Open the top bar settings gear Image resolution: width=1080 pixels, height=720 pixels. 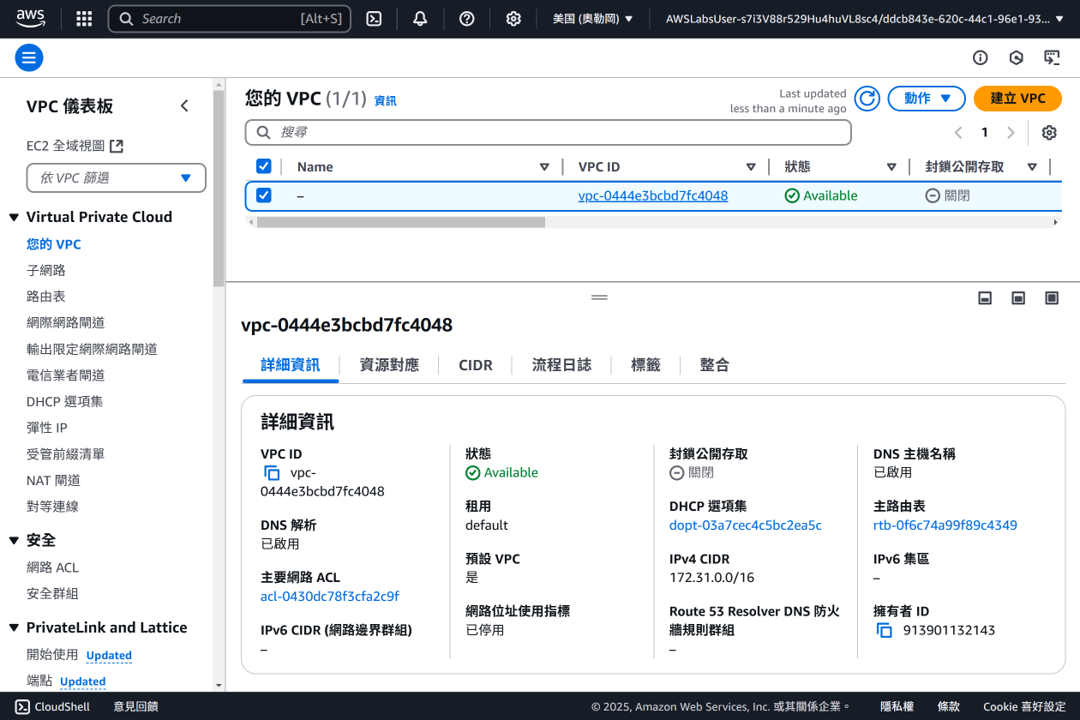click(x=513, y=19)
